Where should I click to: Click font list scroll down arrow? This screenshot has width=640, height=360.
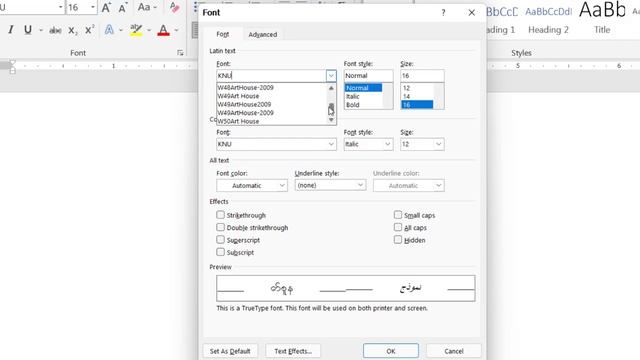(331, 120)
